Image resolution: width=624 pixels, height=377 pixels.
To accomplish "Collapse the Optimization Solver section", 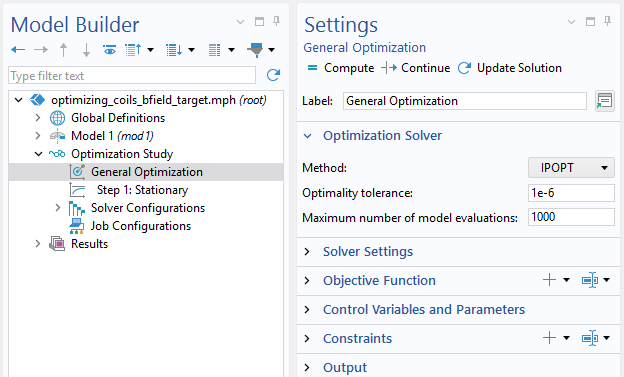I will click(x=308, y=136).
